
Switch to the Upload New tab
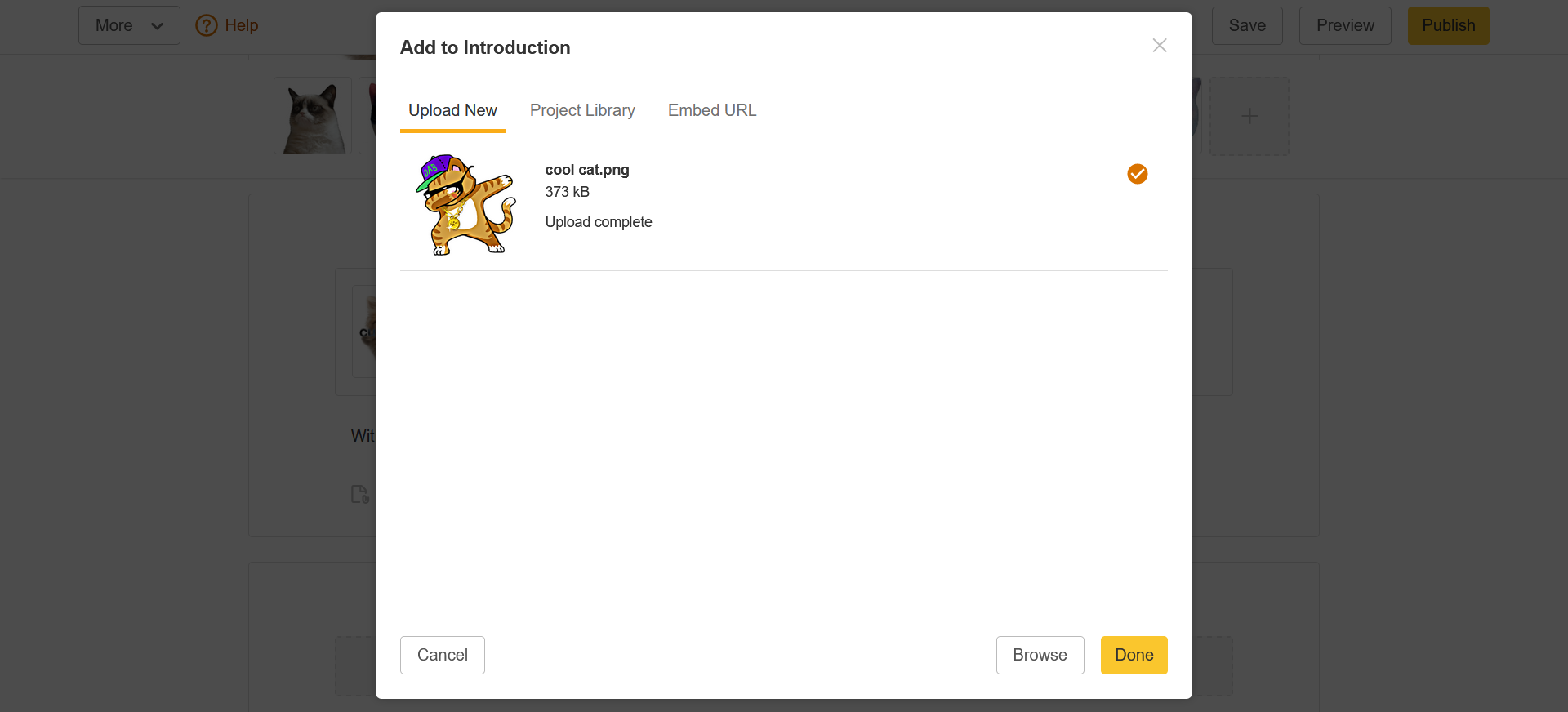coord(452,110)
